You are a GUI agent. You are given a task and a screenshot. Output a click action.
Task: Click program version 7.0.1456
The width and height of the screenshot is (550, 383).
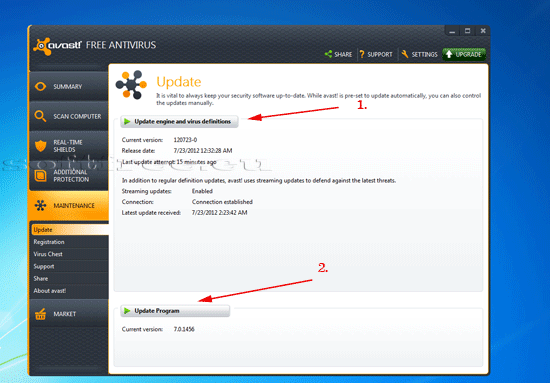pos(184,329)
